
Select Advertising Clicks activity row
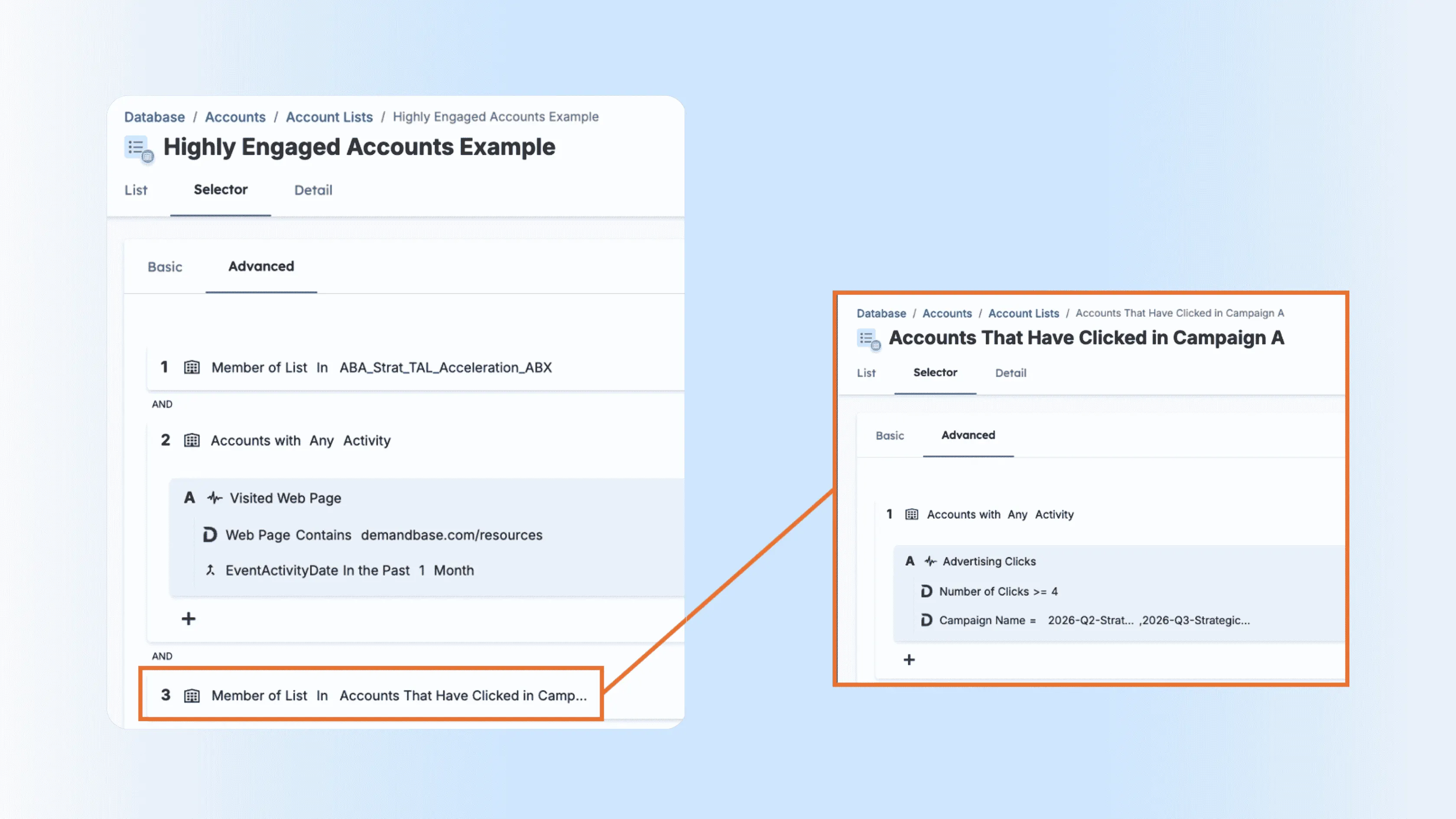pyautogui.click(x=989, y=562)
